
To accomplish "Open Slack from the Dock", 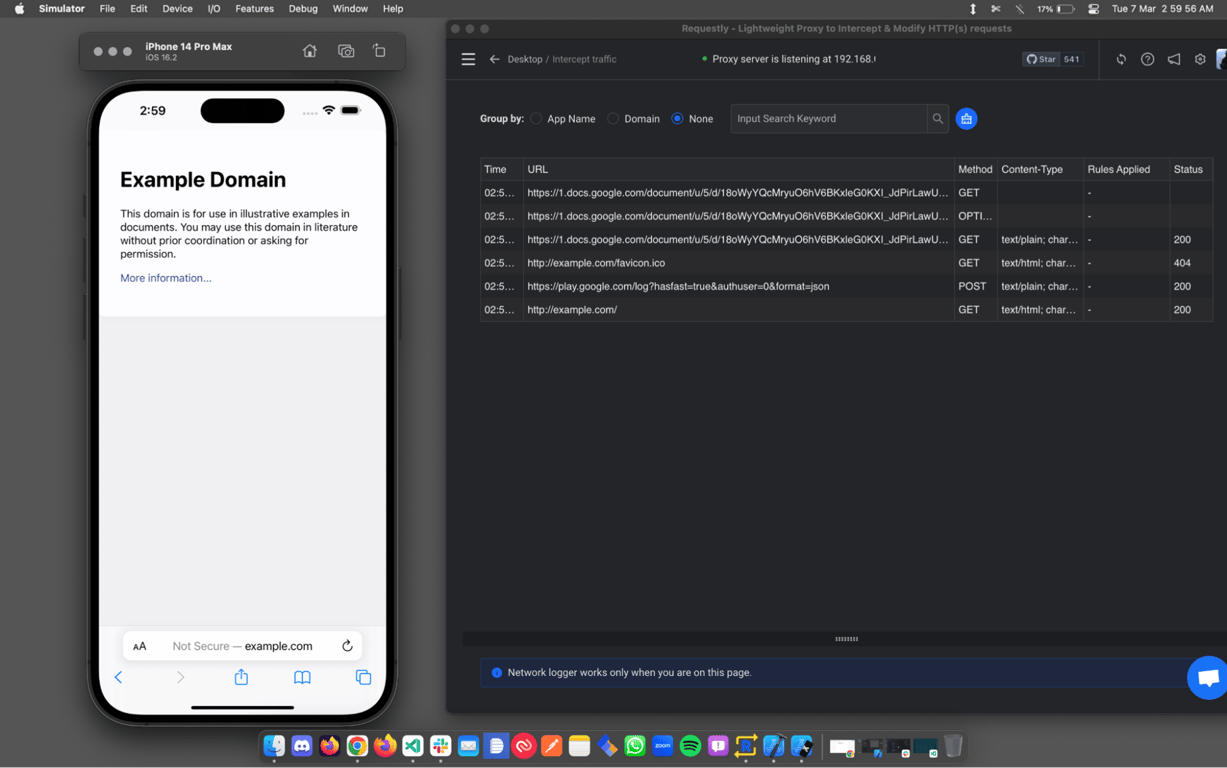I will pyautogui.click(x=441, y=745).
